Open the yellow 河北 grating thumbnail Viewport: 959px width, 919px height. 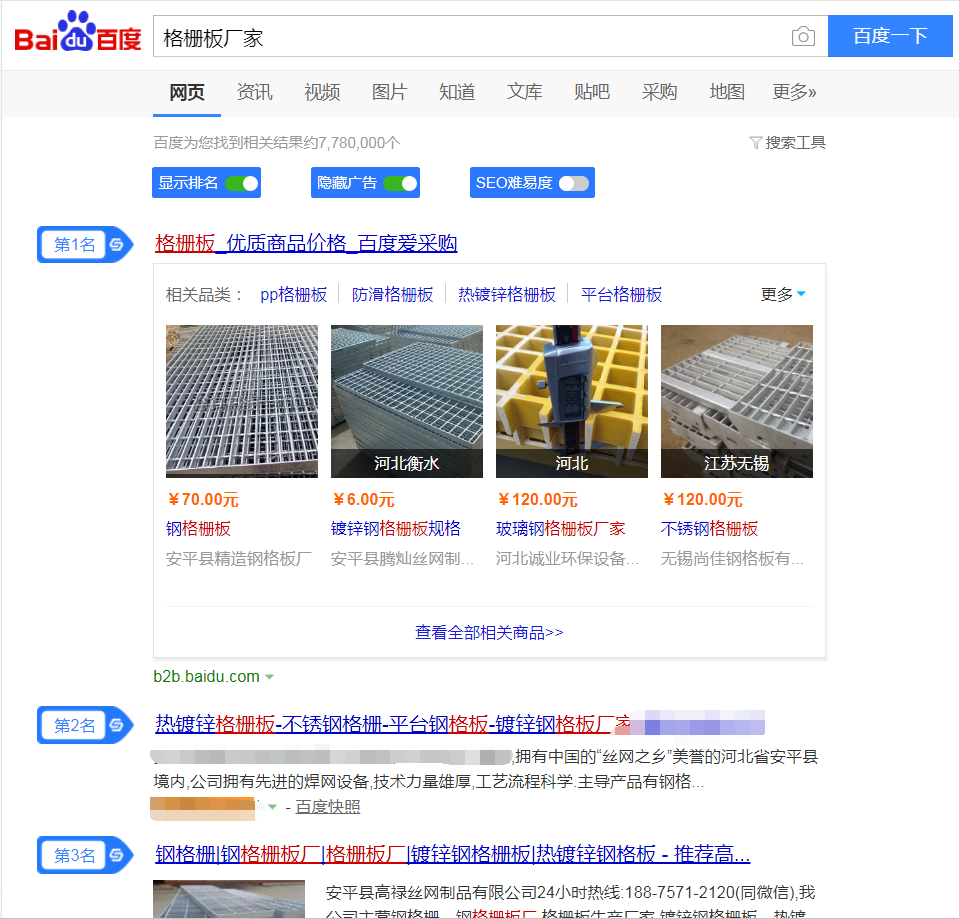point(572,401)
